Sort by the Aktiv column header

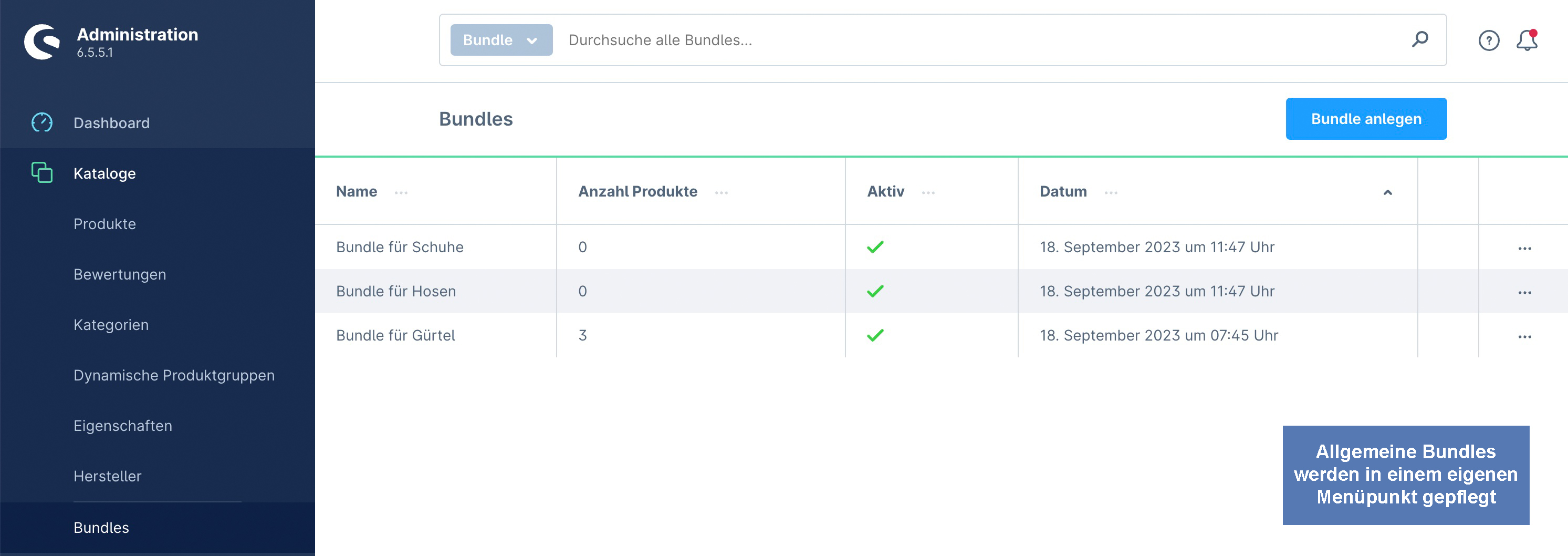pos(885,191)
